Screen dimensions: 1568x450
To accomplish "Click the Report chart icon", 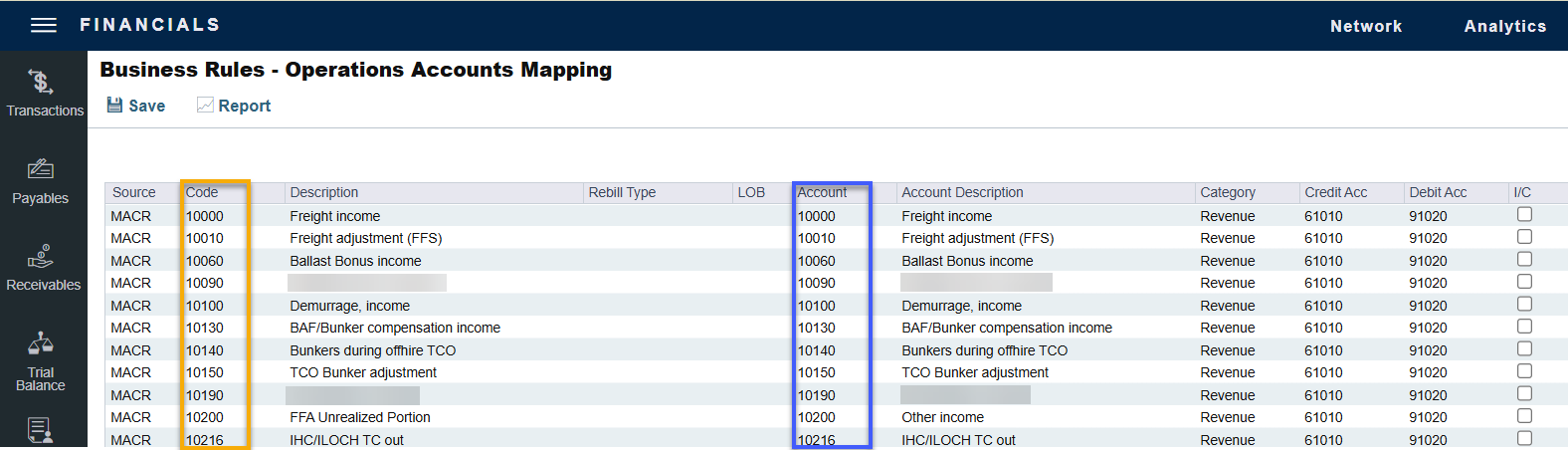I will click(205, 106).
